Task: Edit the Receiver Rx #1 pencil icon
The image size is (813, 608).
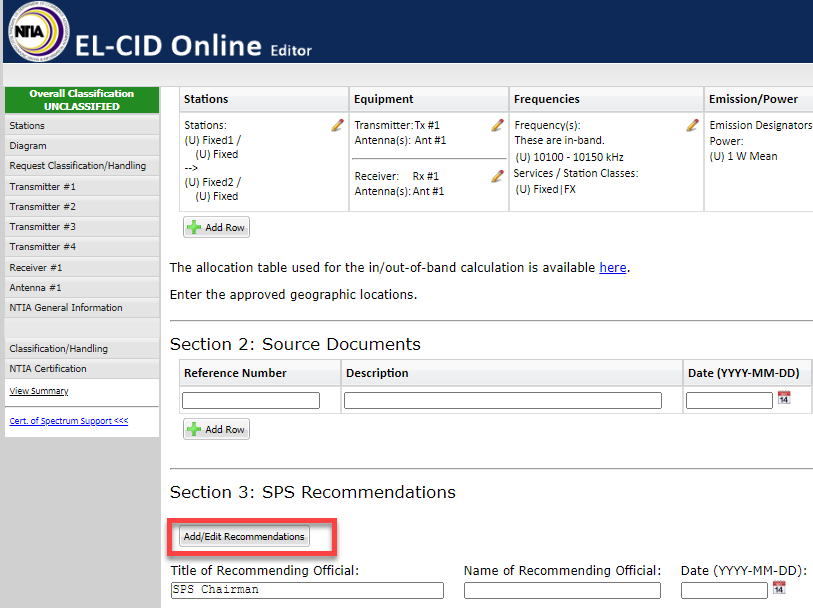Action: [x=497, y=176]
